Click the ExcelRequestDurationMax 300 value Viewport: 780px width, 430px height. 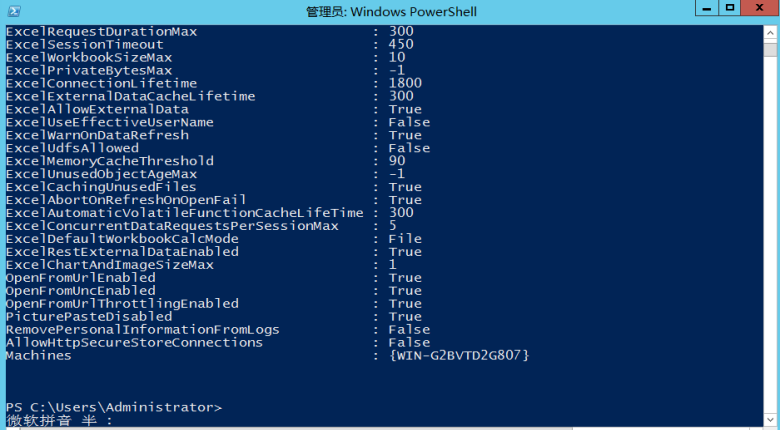click(x=401, y=31)
